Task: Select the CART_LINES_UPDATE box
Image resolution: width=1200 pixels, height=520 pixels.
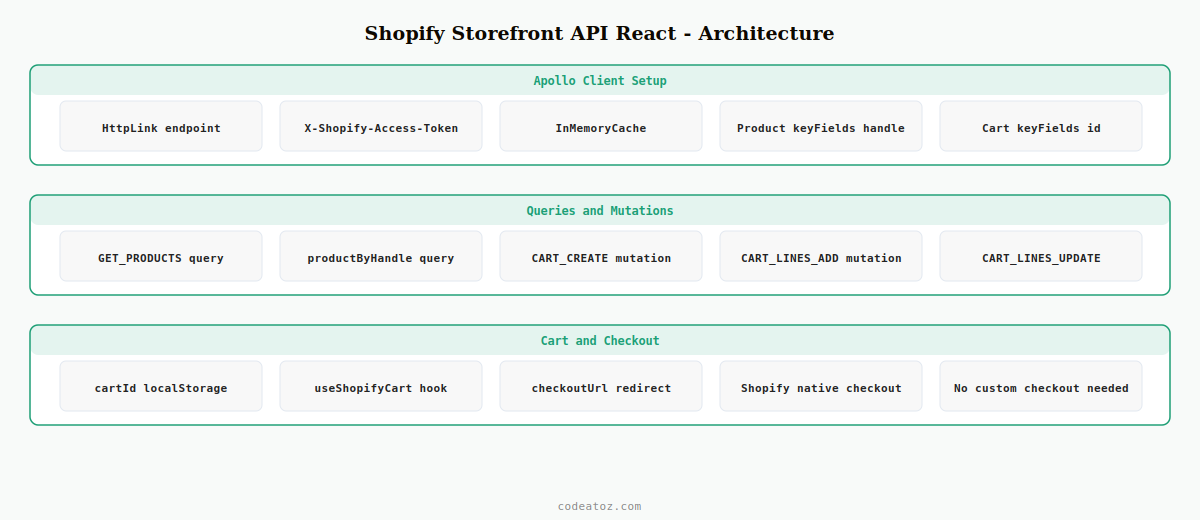Action: (1041, 256)
